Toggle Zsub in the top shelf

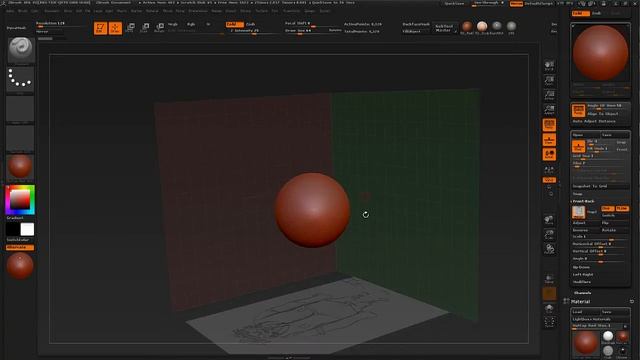click(251, 24)
